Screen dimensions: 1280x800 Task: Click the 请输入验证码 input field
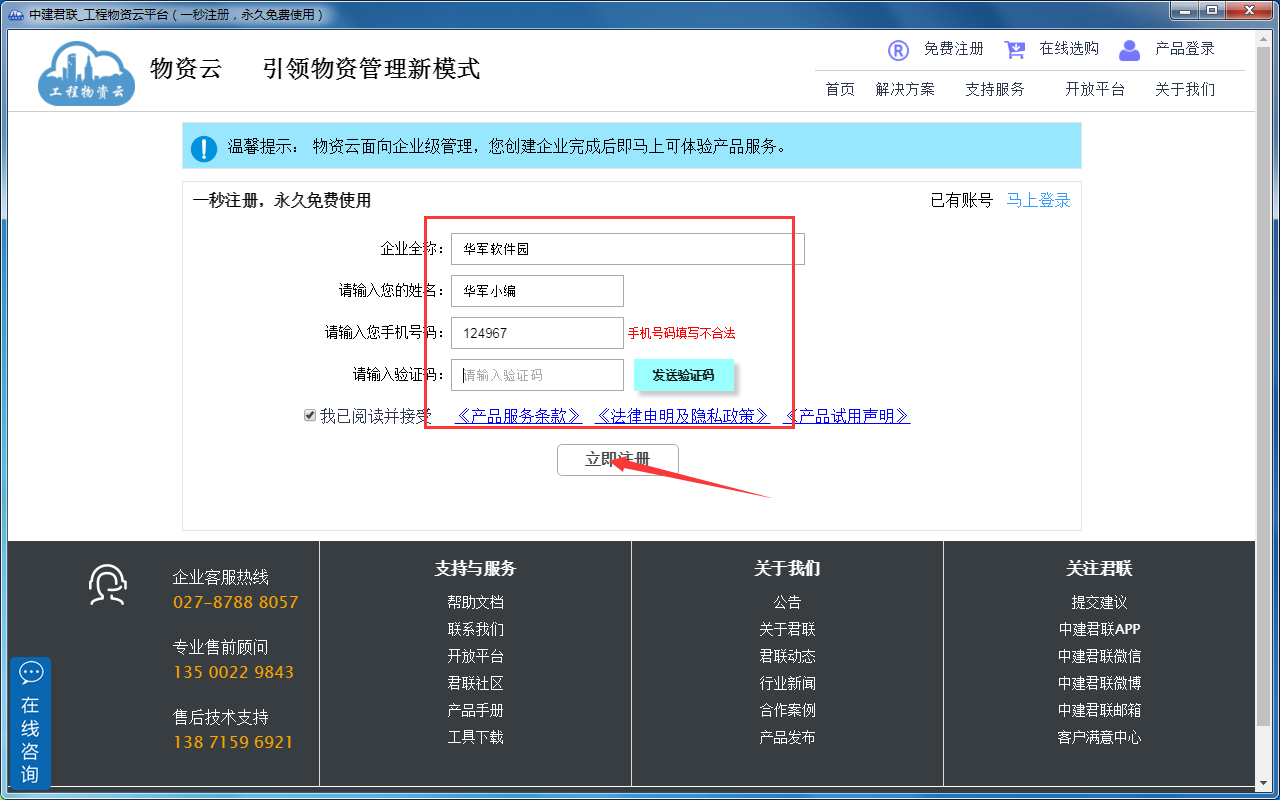(x=537, y=375)
